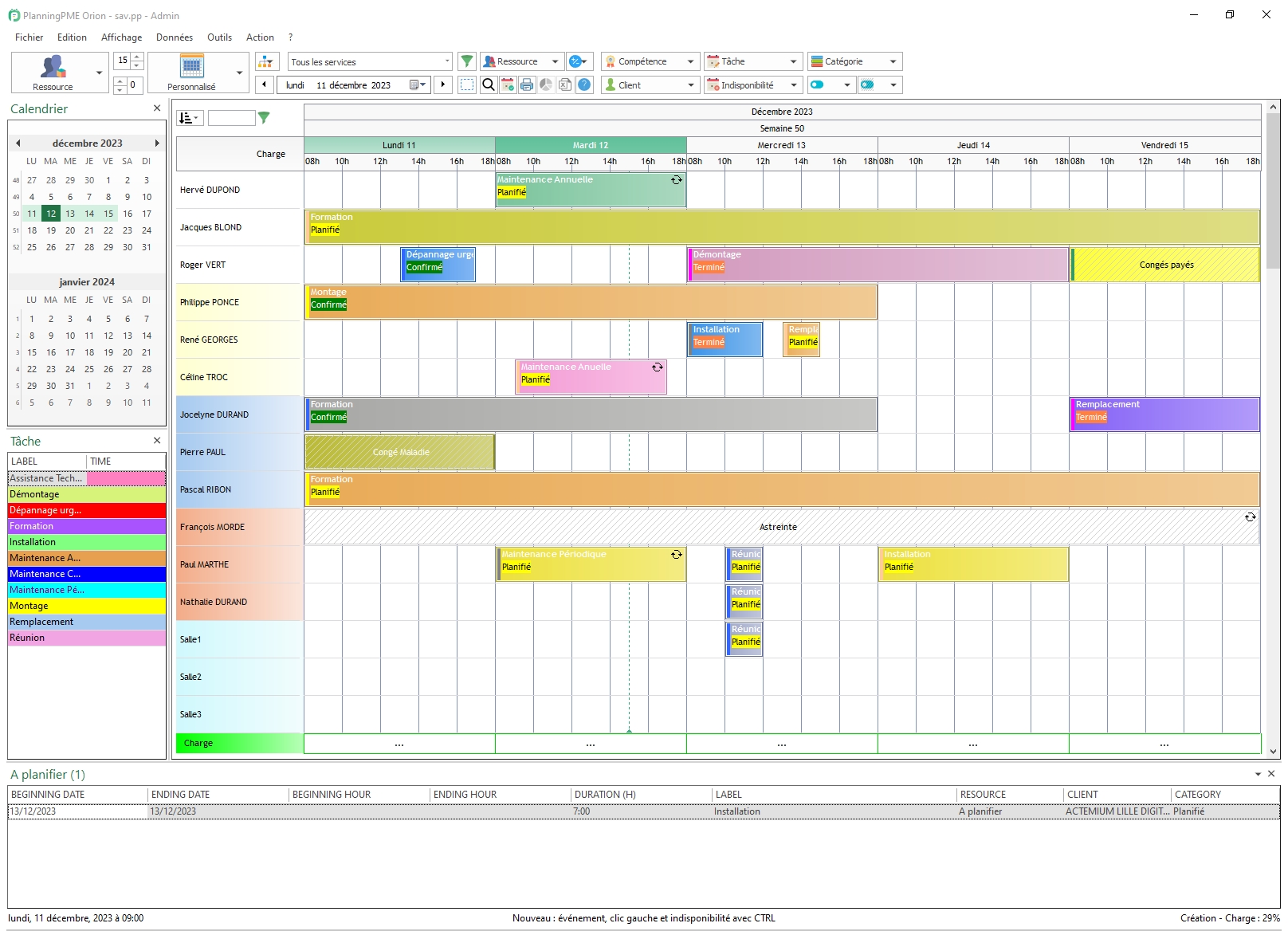Click the calendar add event icon

click(x=508, y=84)
